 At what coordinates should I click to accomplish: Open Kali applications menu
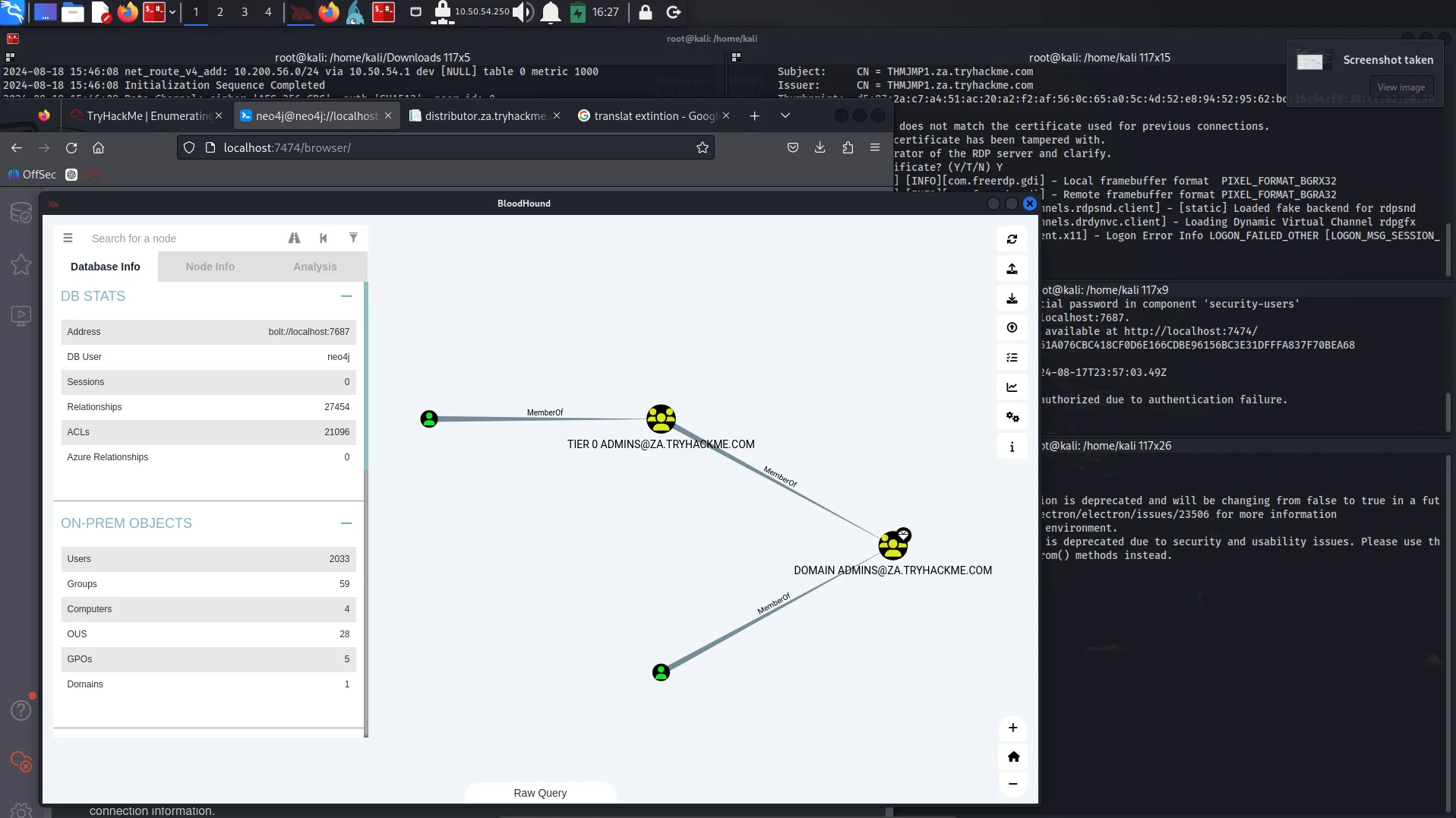(x=13, y=12)
